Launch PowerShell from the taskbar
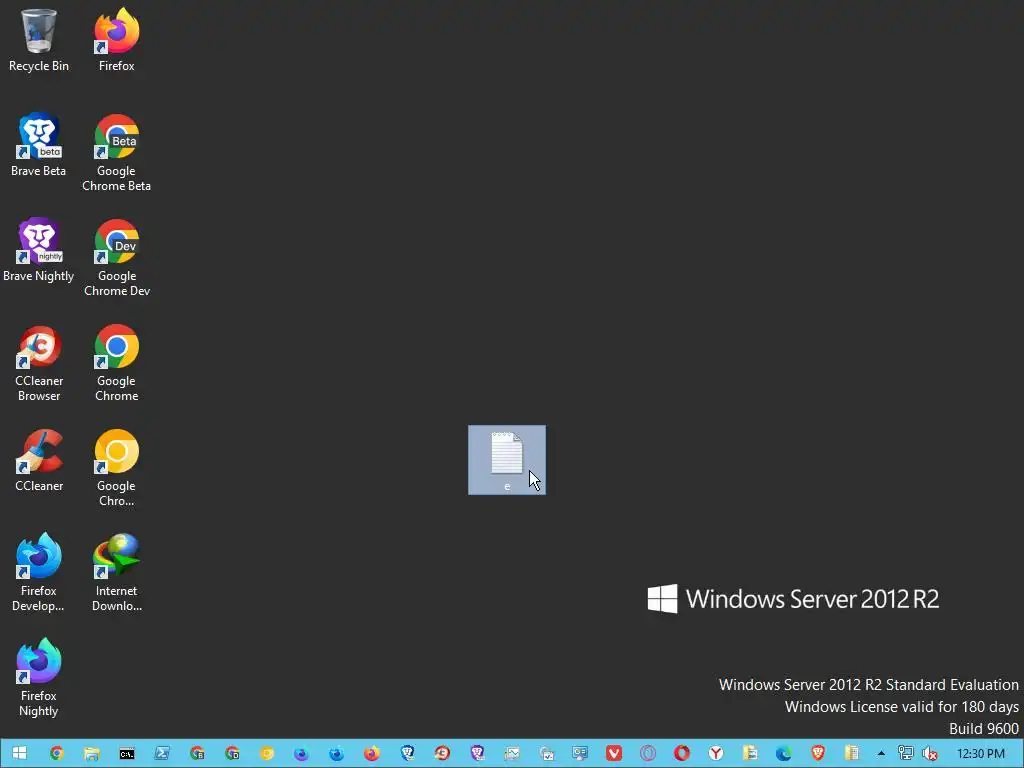The height and width of the screenshot is (768, 1024). [162, 754]
